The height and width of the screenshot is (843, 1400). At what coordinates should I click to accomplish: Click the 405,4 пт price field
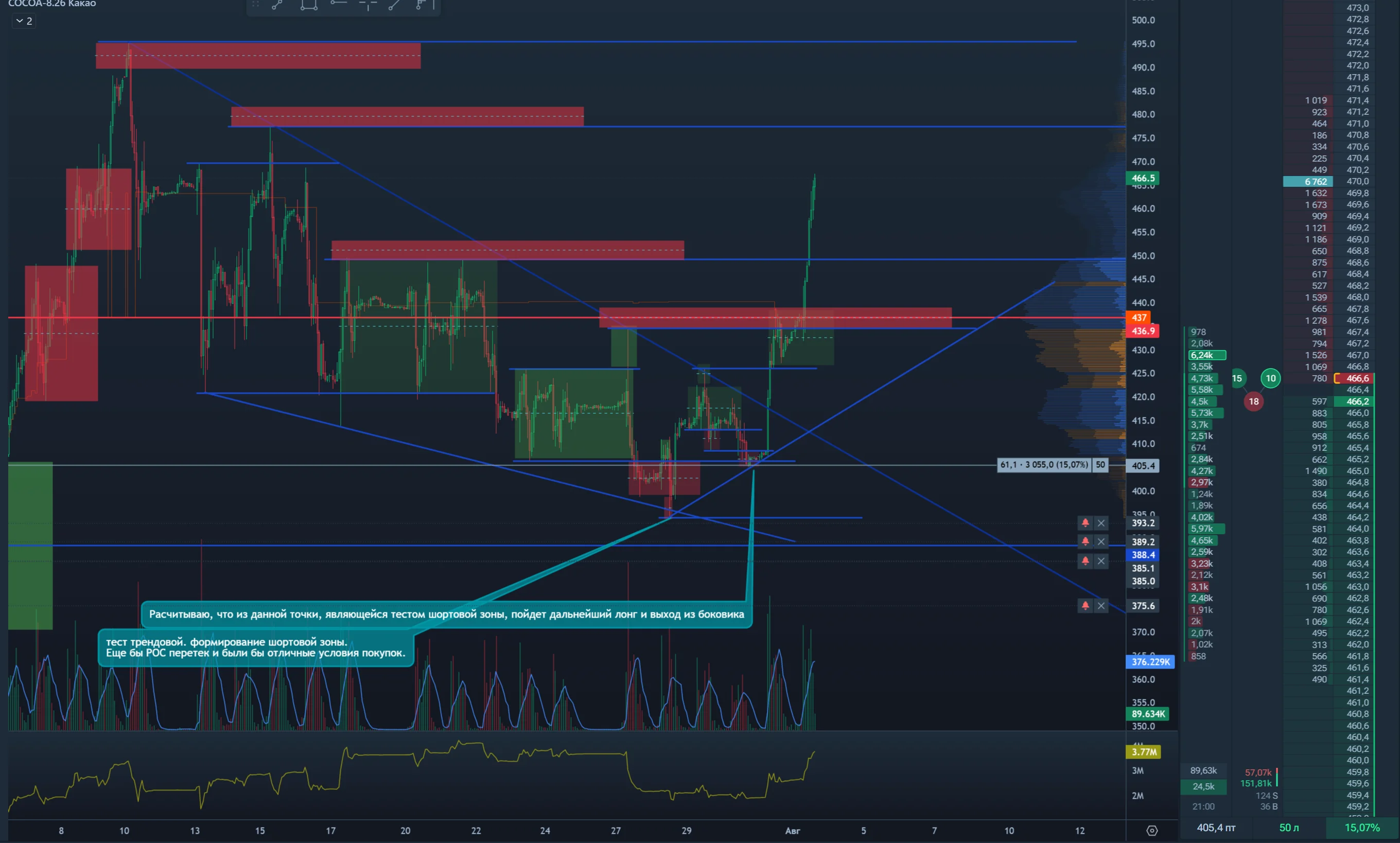(1216, 828)
